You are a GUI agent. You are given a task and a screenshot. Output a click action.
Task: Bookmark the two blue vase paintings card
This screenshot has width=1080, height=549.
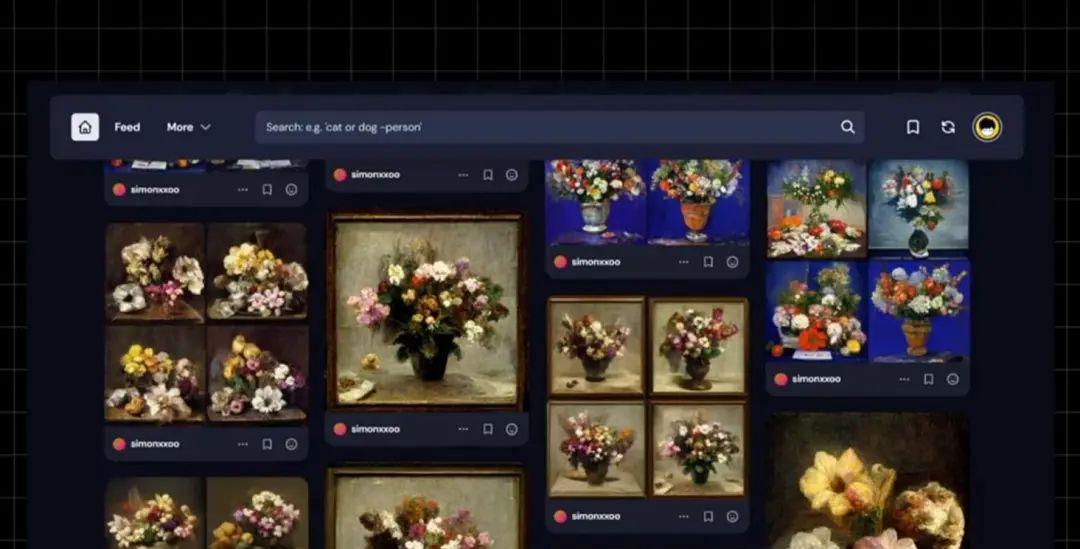click(x=708, y=262)
